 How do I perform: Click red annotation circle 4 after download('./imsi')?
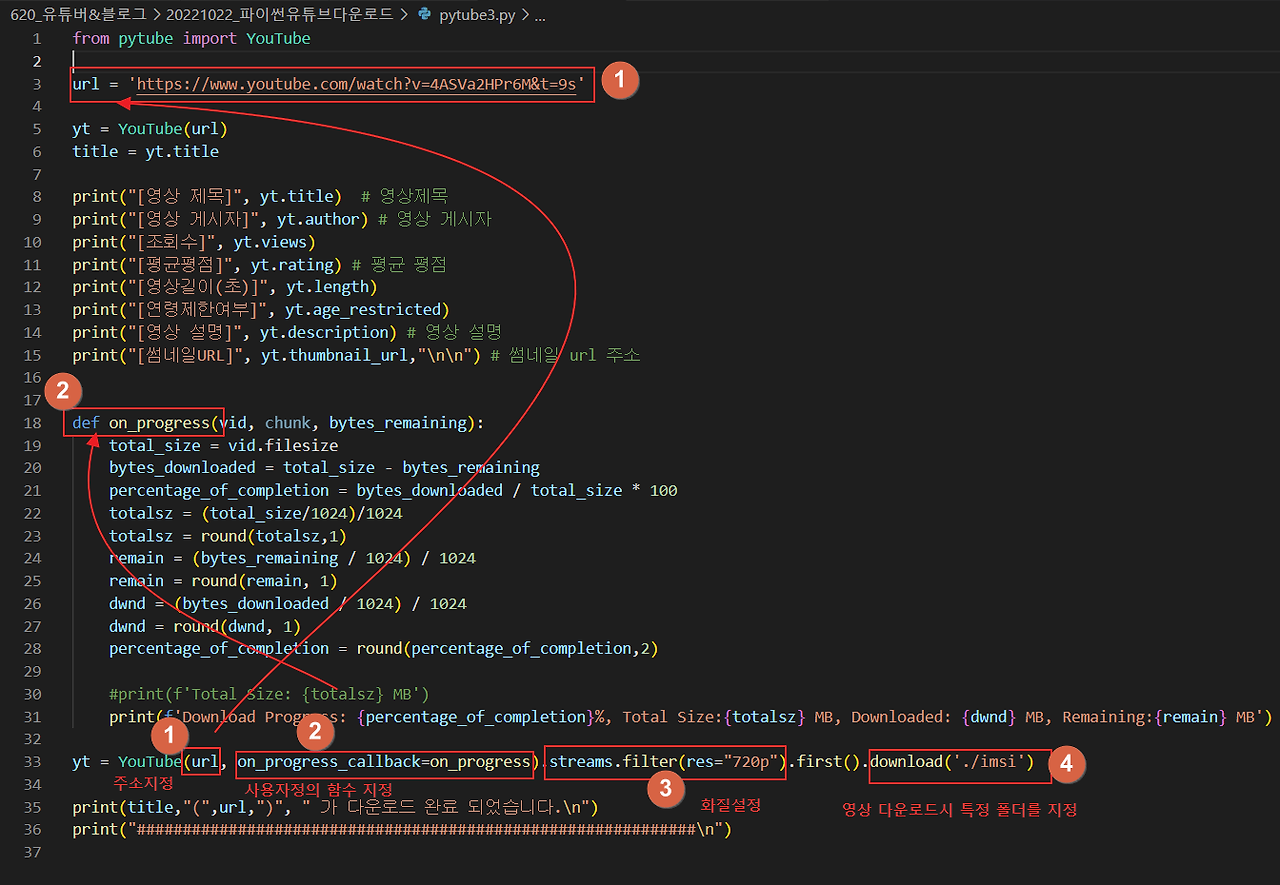point(1067,764)
